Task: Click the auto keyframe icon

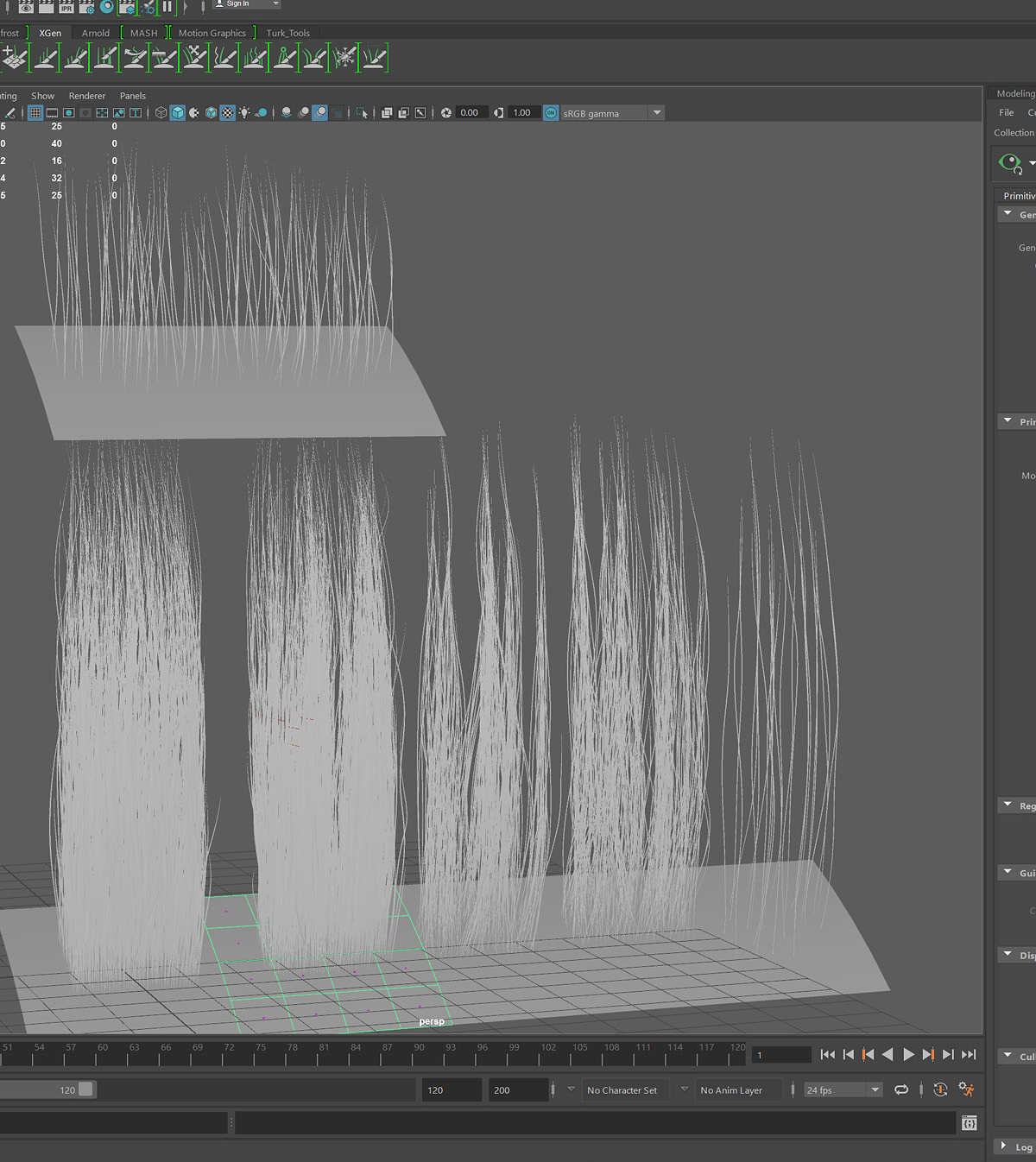Action: tap(940, 1090)
